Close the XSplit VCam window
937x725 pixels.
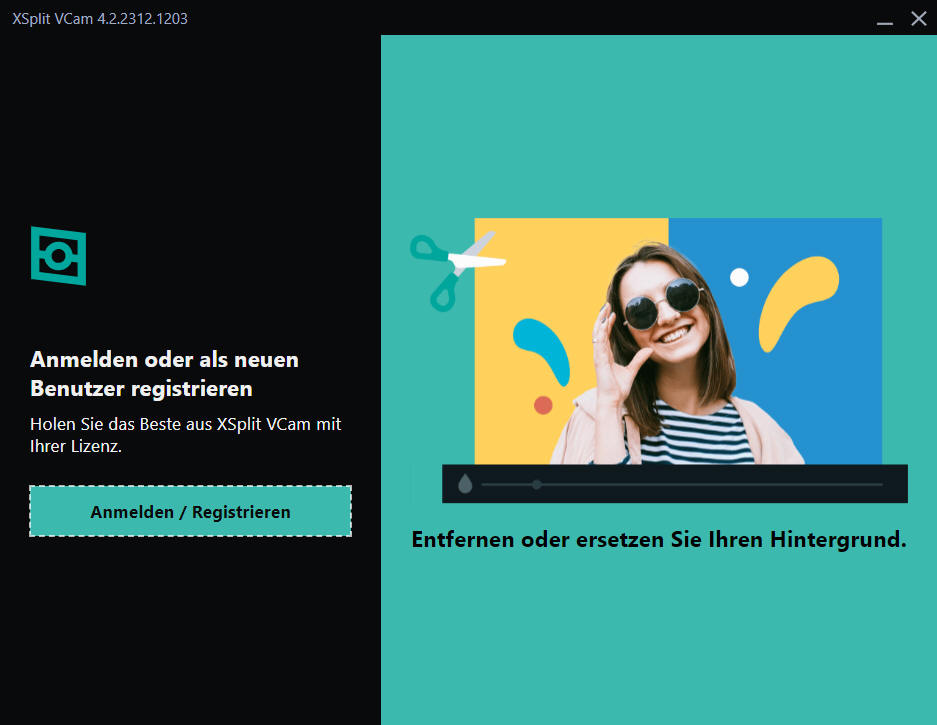918,19
